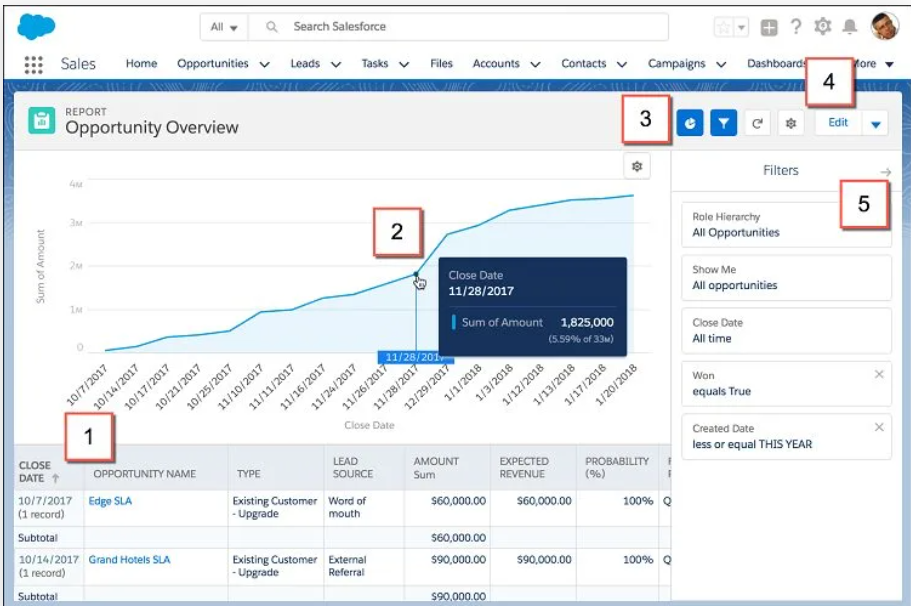Toggle the chart display button
Screen dimensions: 911x606
(690, 123)
